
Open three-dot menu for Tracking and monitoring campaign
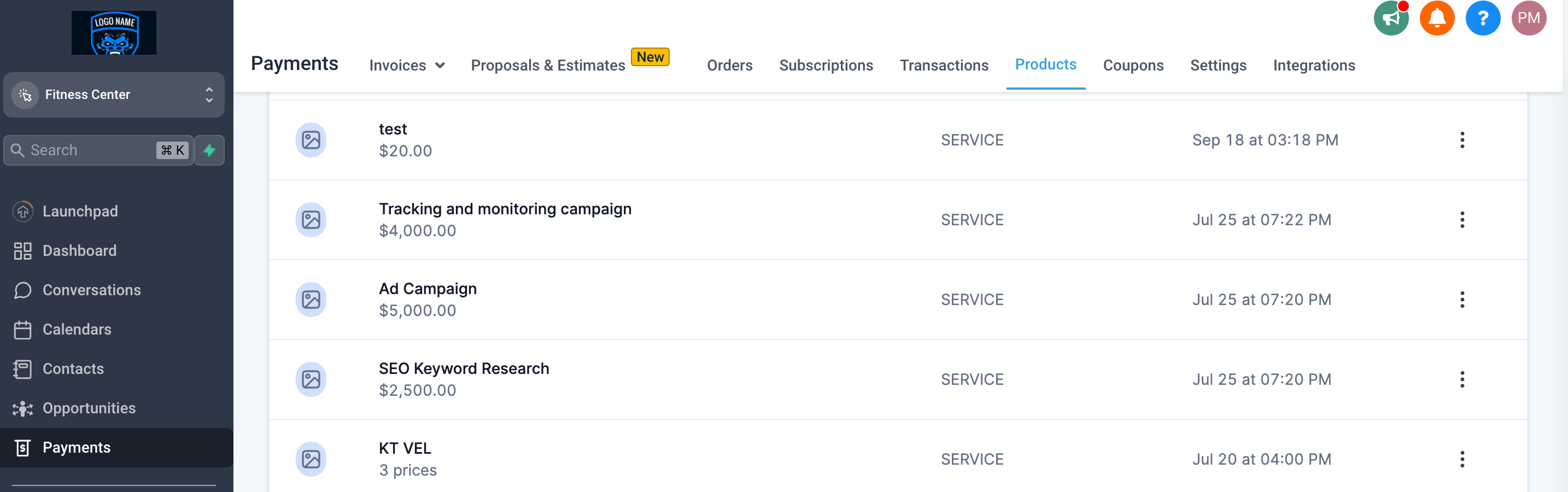tap(1461, 220)
